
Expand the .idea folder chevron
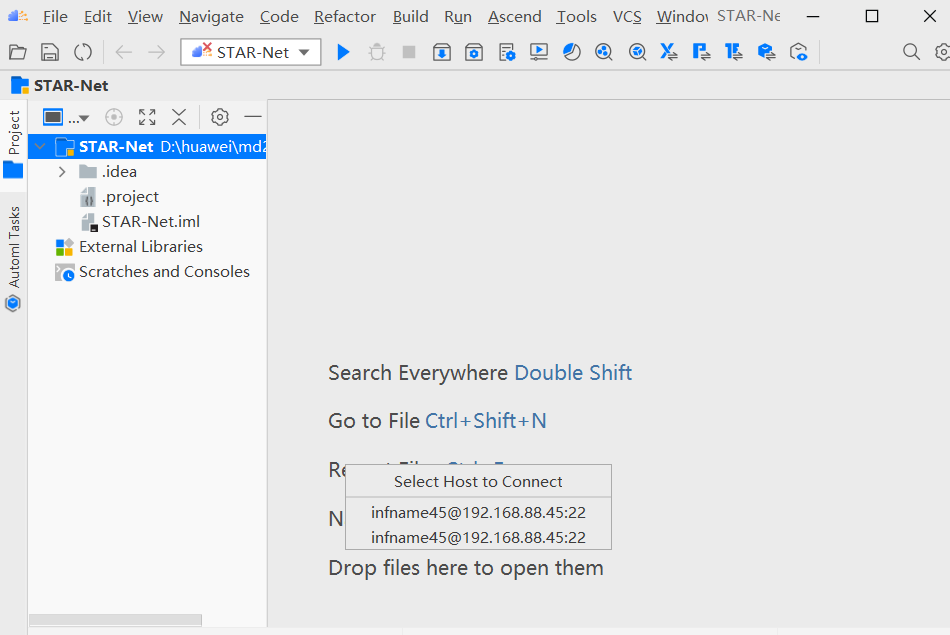(x=62, y=172)
